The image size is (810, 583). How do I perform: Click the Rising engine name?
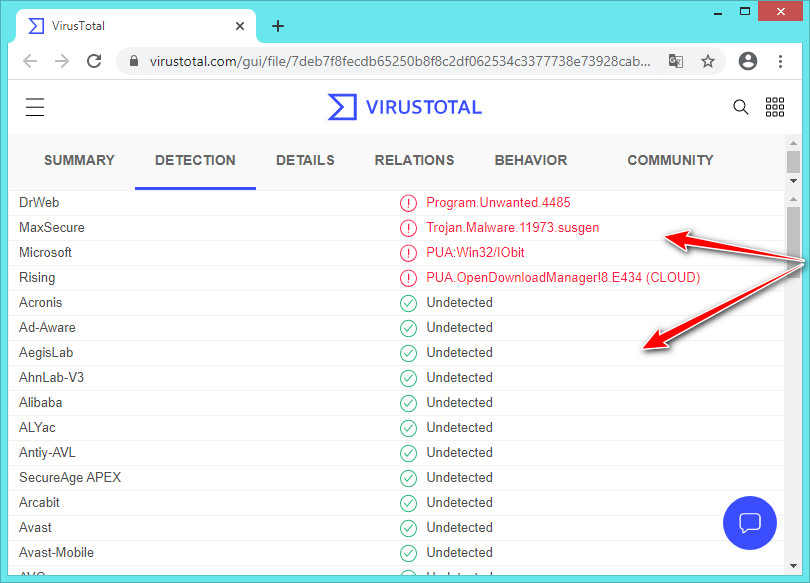[x=37, y=278]
